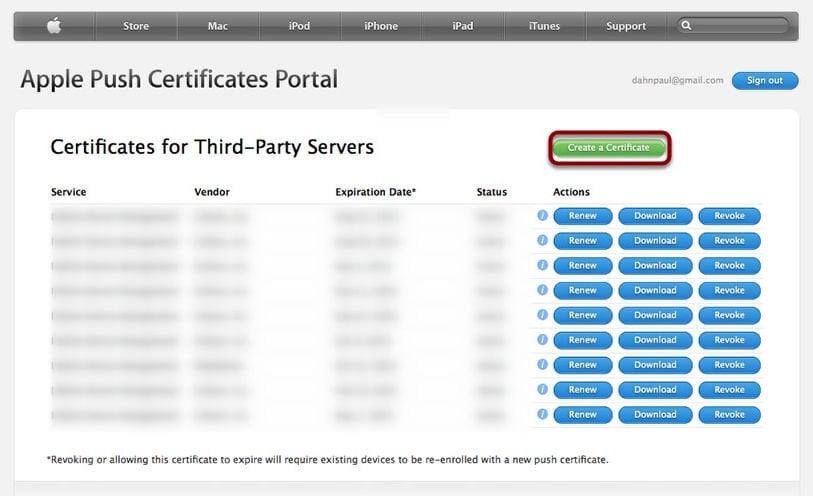
Task: Renew the eighth certificate in the list
Action: pyautogui.click(x=583, y=390)
